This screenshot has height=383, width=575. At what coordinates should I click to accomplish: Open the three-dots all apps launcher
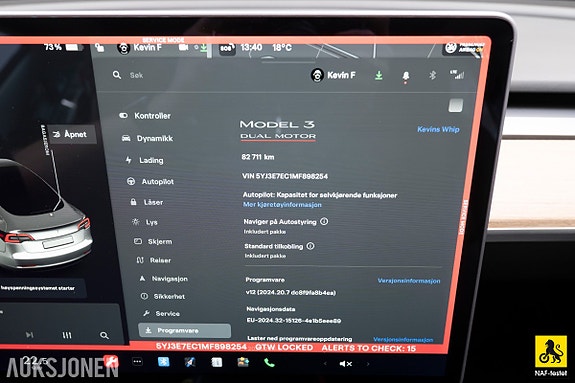click(137, 362)
